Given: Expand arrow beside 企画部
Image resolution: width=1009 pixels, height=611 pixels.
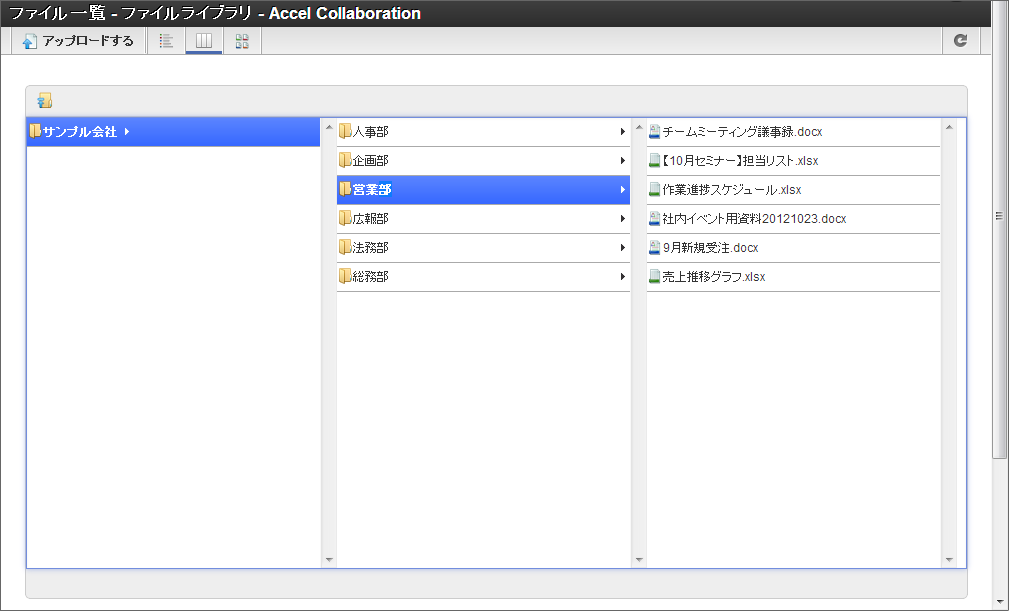Looking at the screenshot, I should (x=622, y=161).
